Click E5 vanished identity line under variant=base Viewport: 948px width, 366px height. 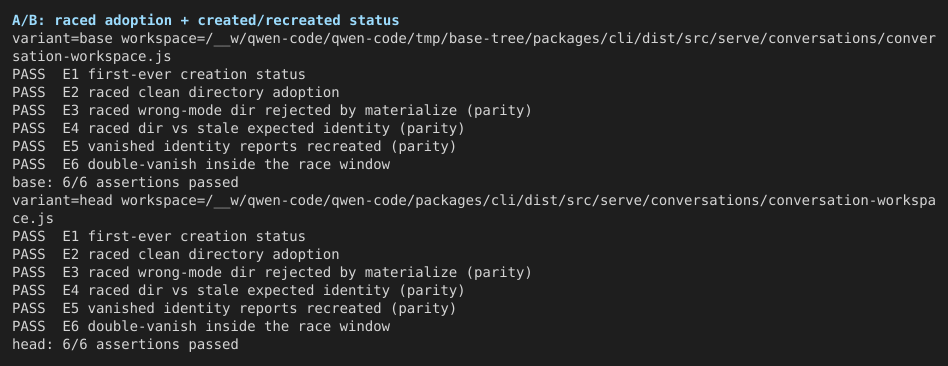pos(234,146)
